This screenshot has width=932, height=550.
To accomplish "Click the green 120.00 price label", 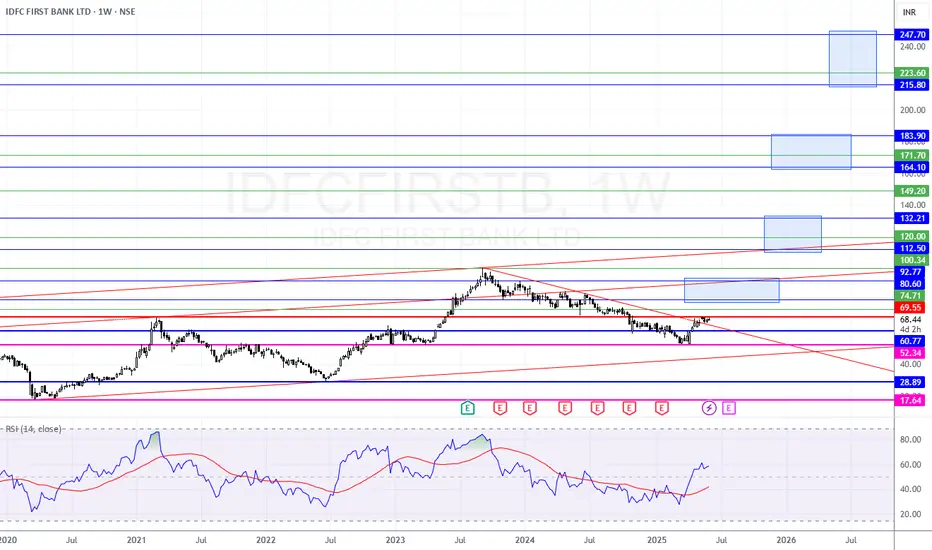I will click(912, 237).
